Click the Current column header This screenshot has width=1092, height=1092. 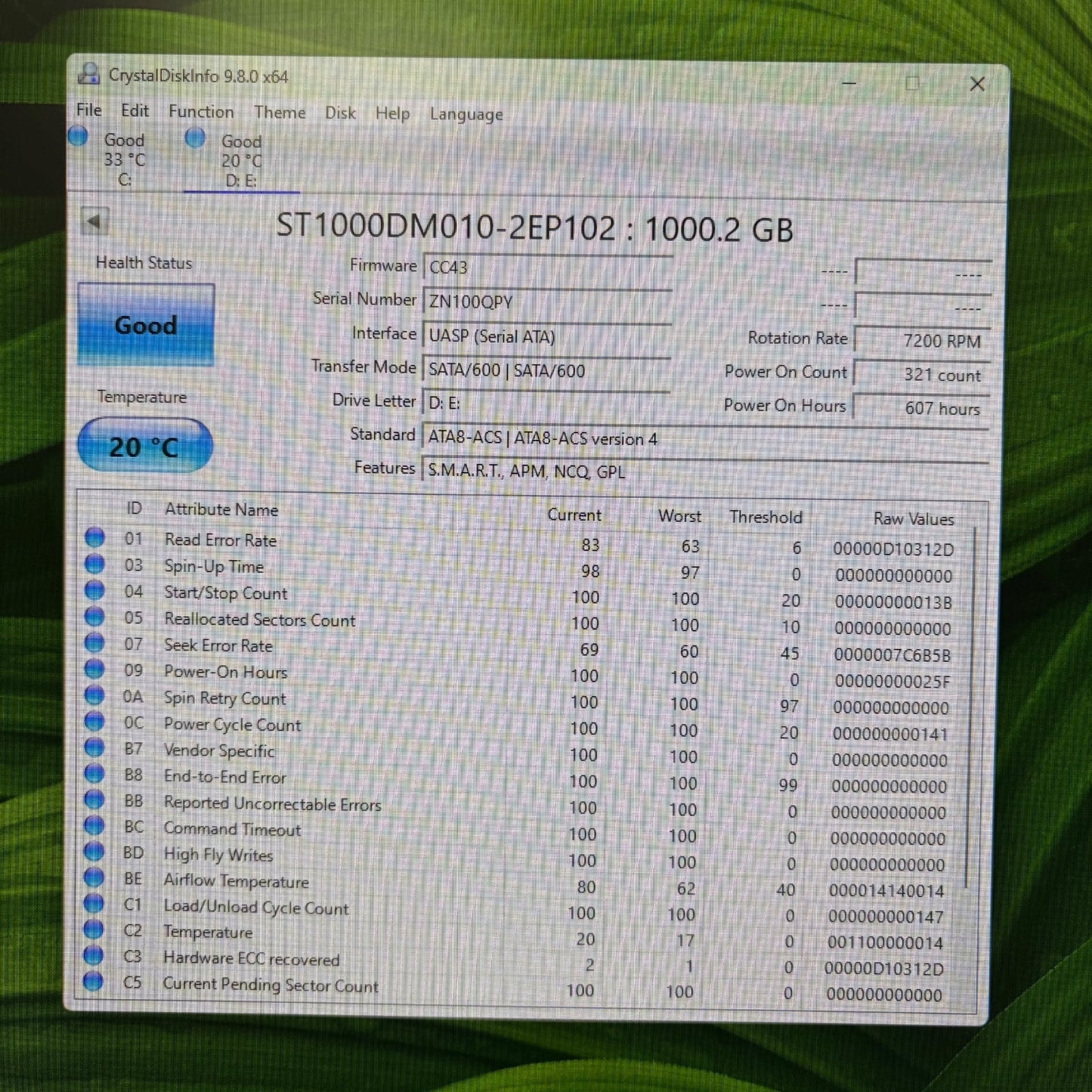(x=574, y=515)
